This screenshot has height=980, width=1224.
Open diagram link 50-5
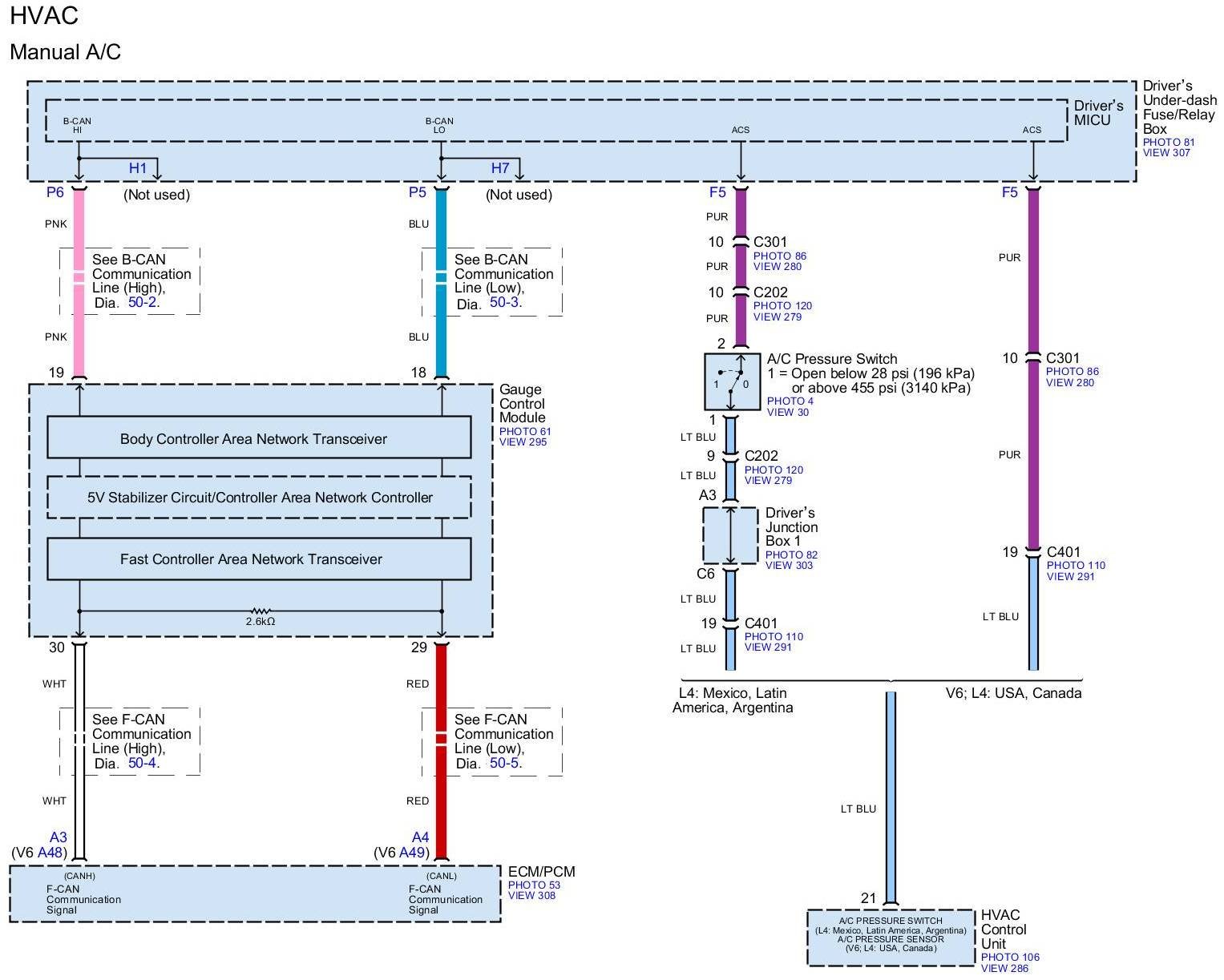pos(506,763)
